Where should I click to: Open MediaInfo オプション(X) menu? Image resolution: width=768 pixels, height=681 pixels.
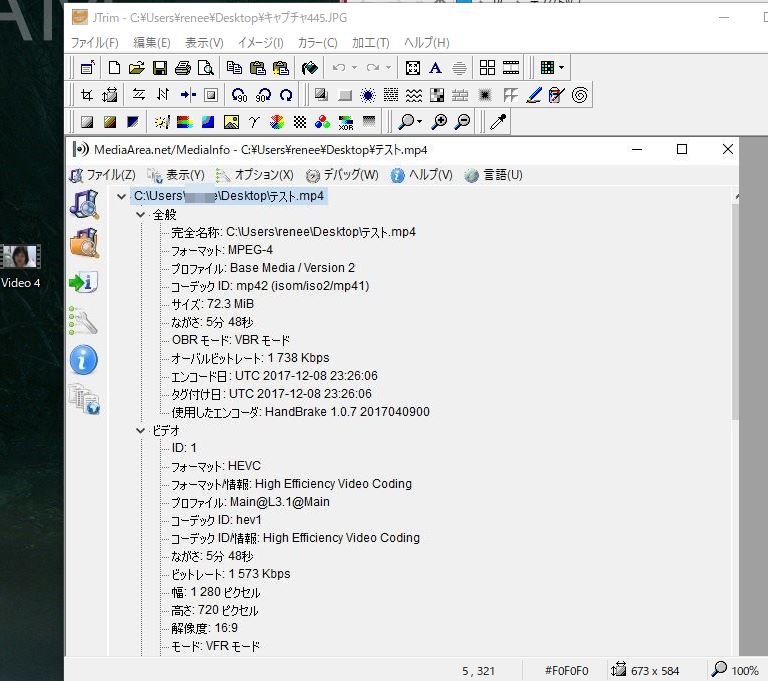[255, 175]
